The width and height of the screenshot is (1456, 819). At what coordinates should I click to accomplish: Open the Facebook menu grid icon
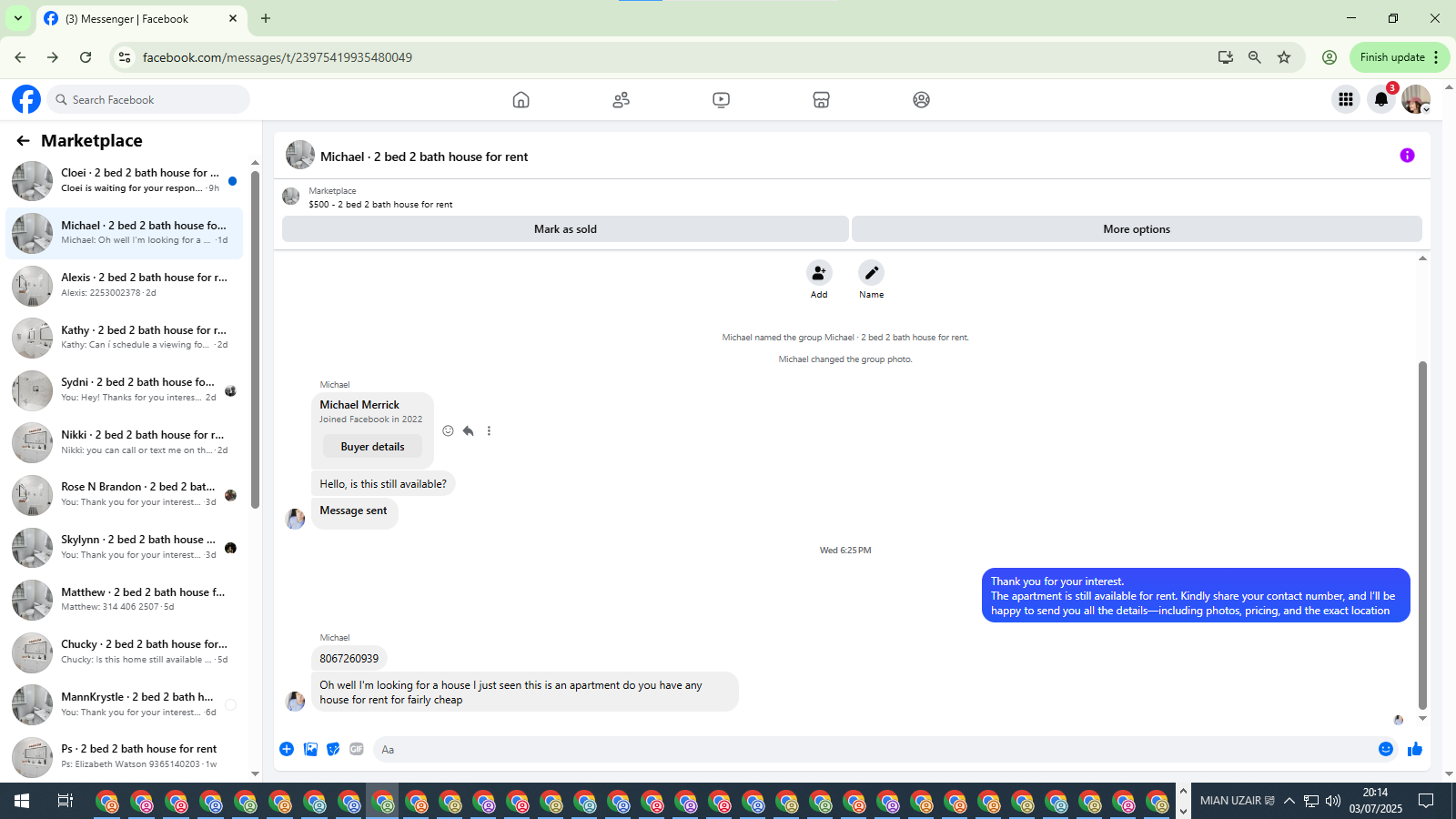coord(1345,99)
